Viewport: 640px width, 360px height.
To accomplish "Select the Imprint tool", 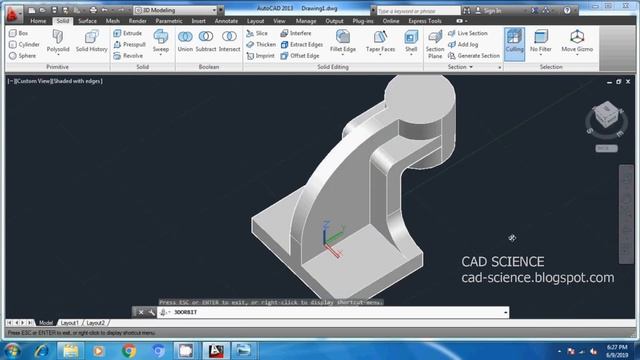I will click(260, 56).
